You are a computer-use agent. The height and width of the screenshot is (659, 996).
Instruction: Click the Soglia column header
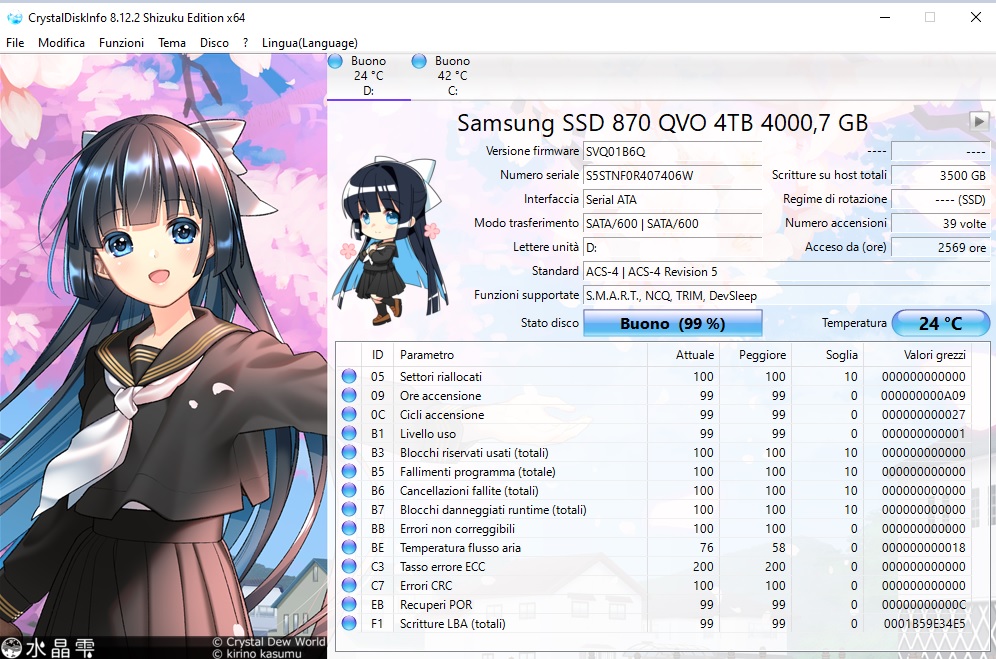(x=827, y=355)
